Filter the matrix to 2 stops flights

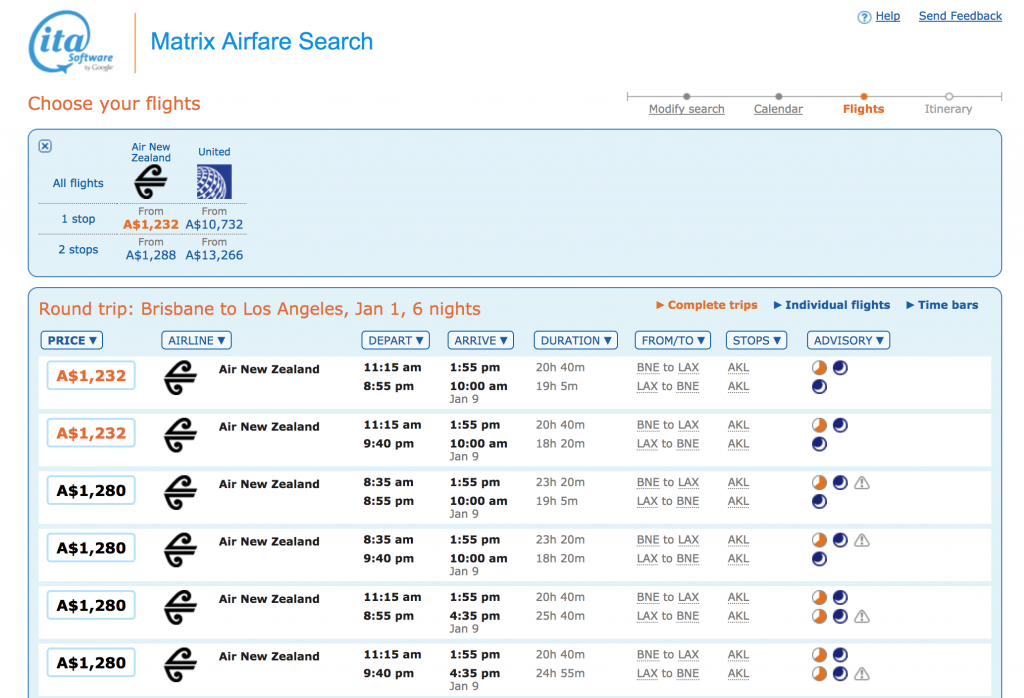78,249
